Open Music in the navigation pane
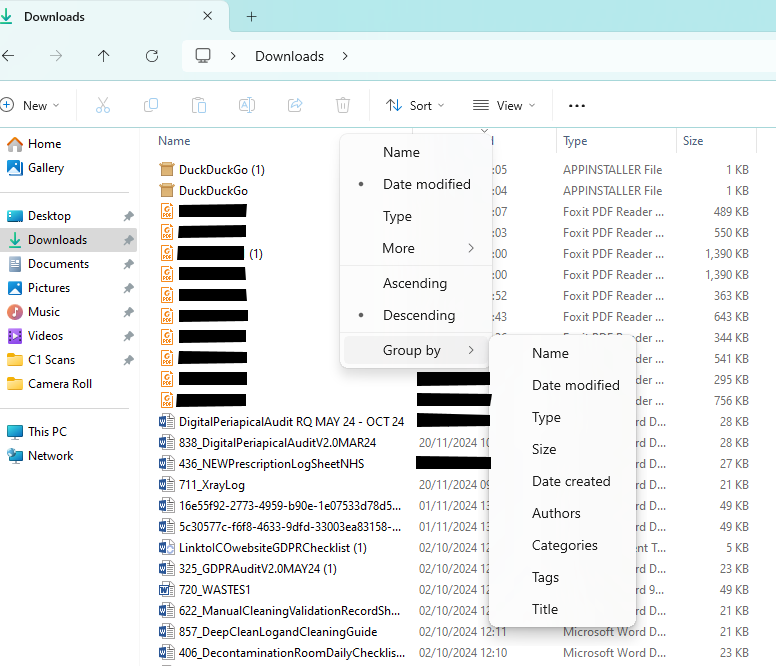The width and height of the screenshot is (776, 666). click(68, 312)
